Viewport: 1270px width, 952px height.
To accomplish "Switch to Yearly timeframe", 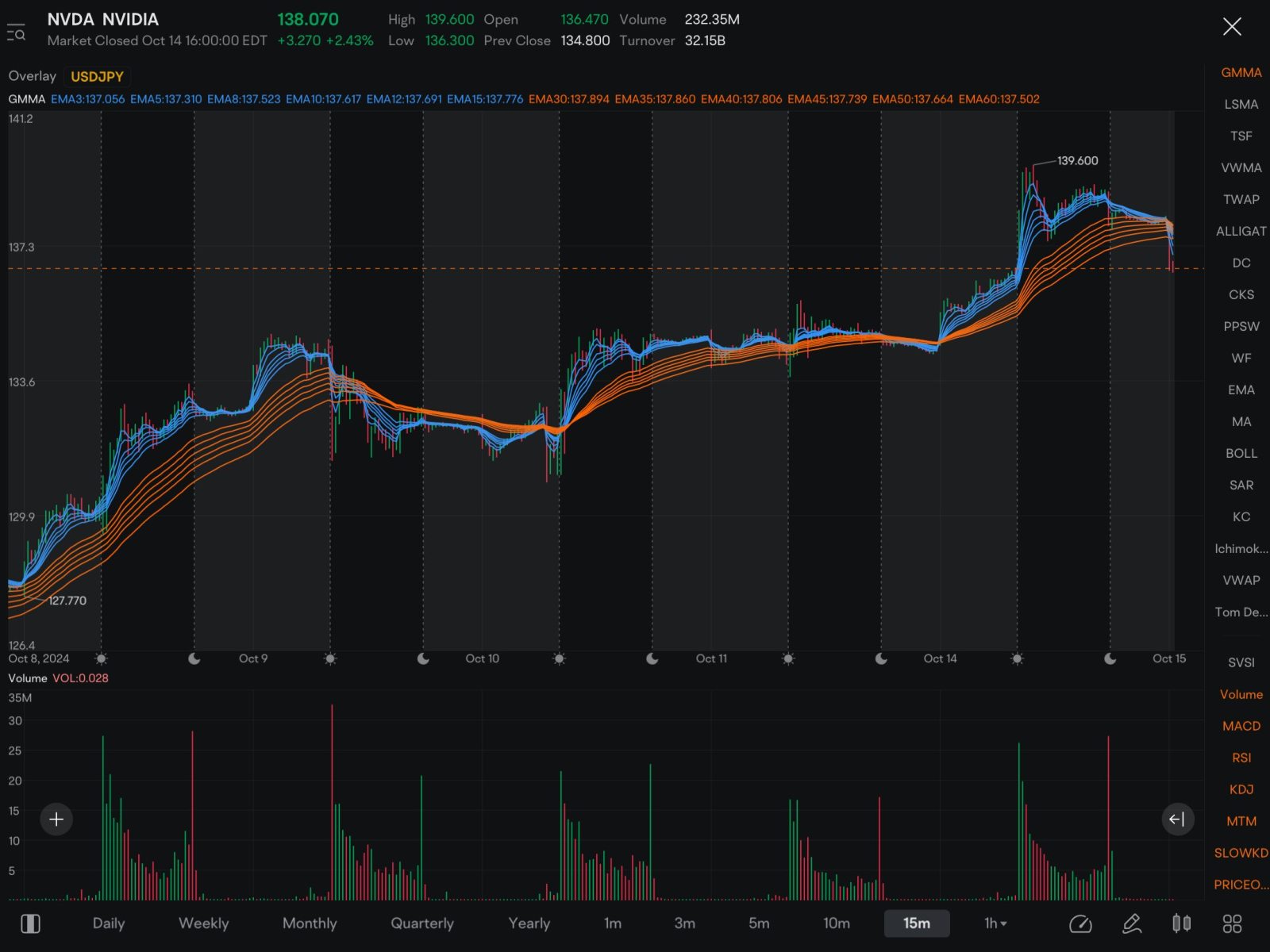I will (529, 923).
